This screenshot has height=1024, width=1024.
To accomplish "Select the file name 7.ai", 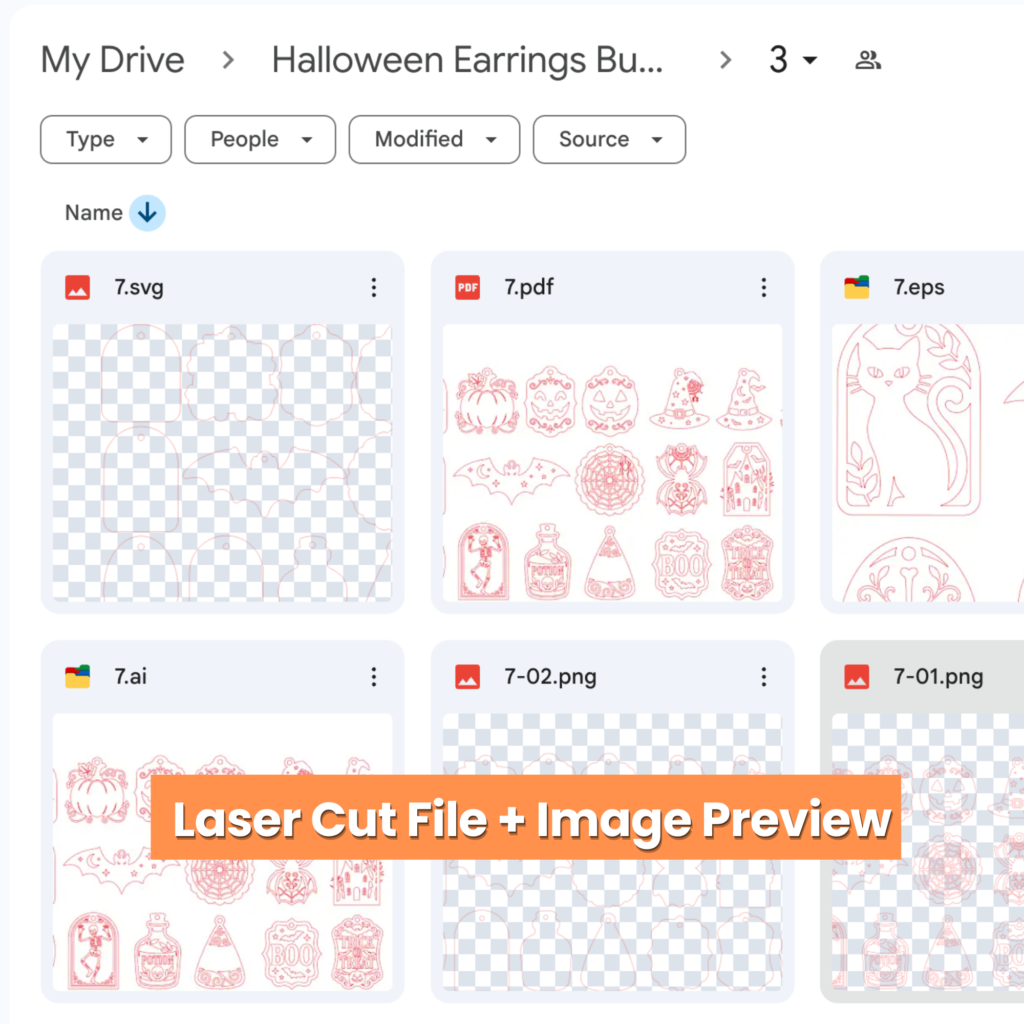I will pyautogui.click(x=130, y=677).
